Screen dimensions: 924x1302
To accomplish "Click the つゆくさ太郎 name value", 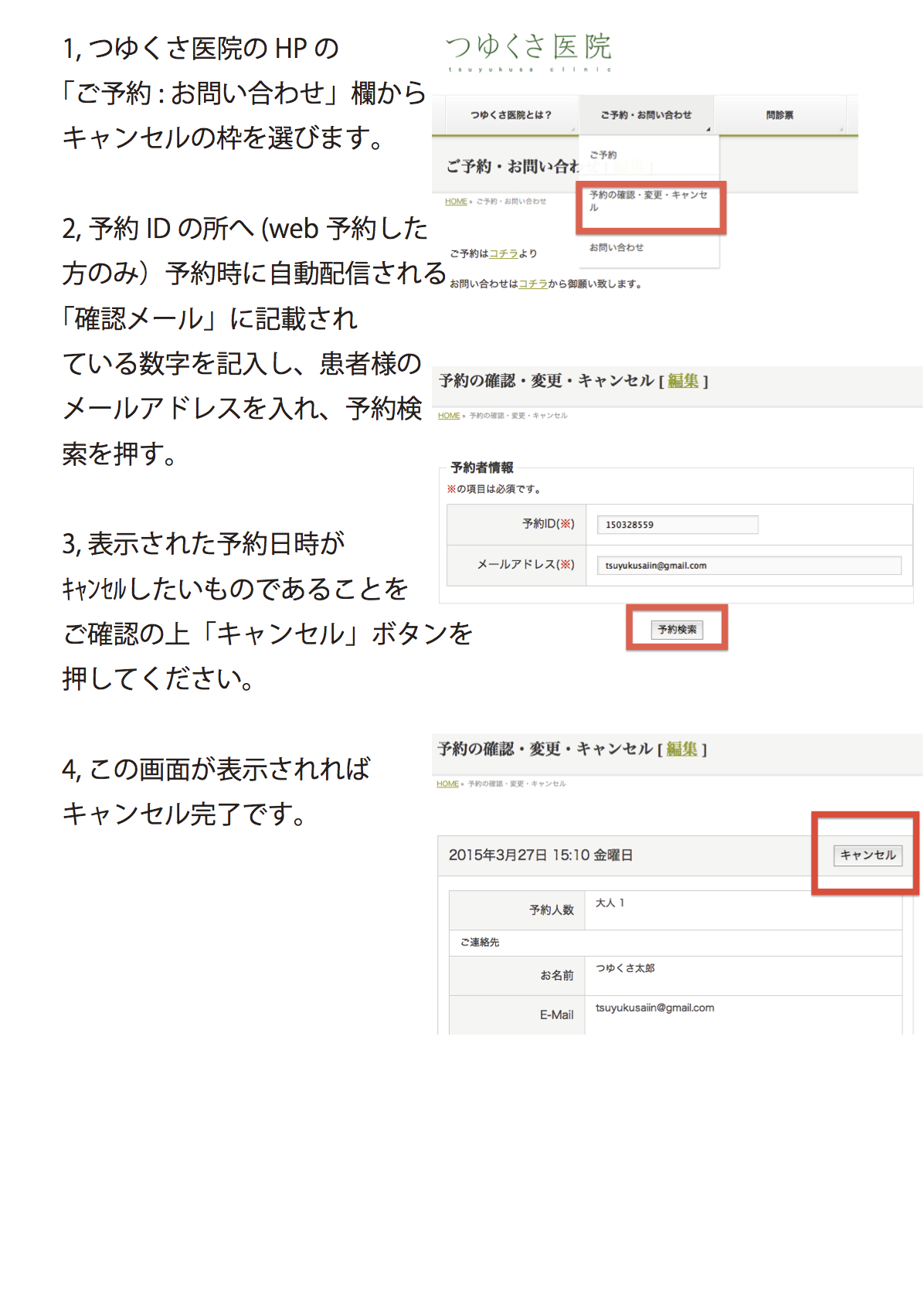I will pyautogui.click(x=625, y=968).
